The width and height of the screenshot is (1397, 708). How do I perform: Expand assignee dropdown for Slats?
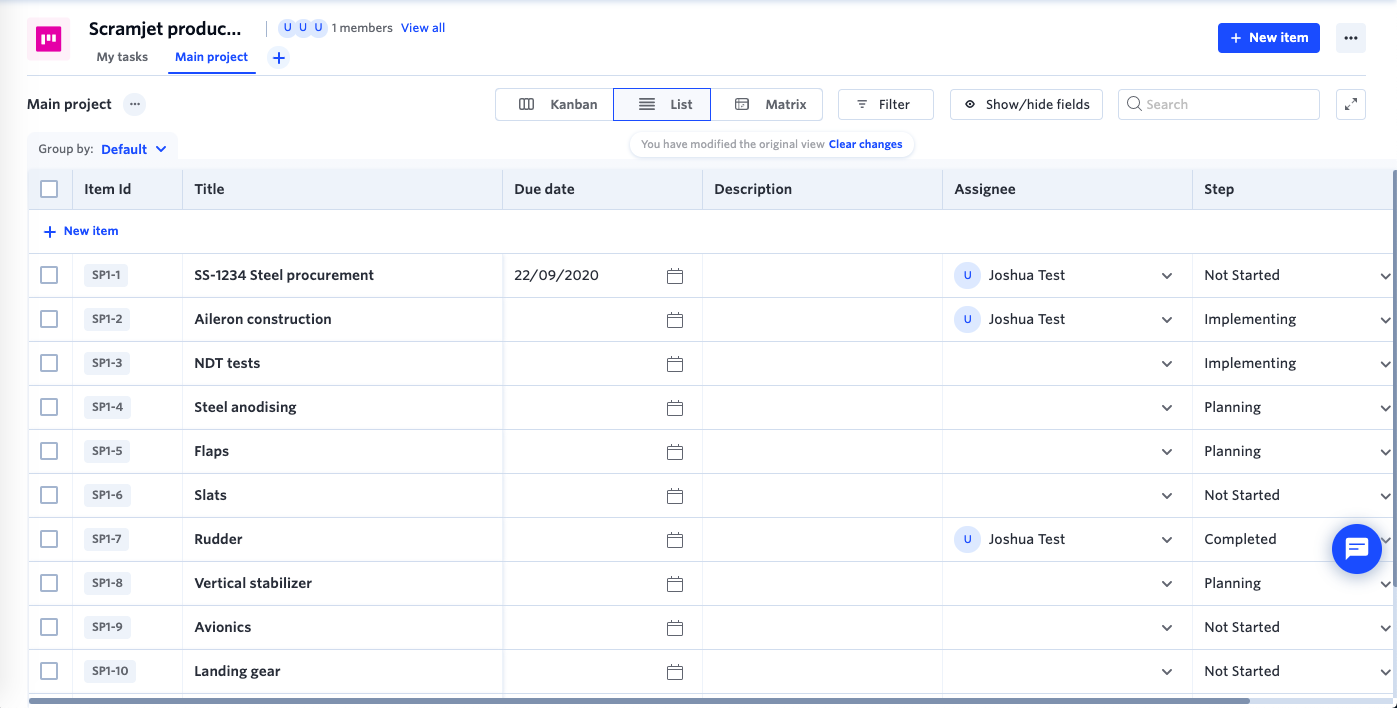point(1167,496)
